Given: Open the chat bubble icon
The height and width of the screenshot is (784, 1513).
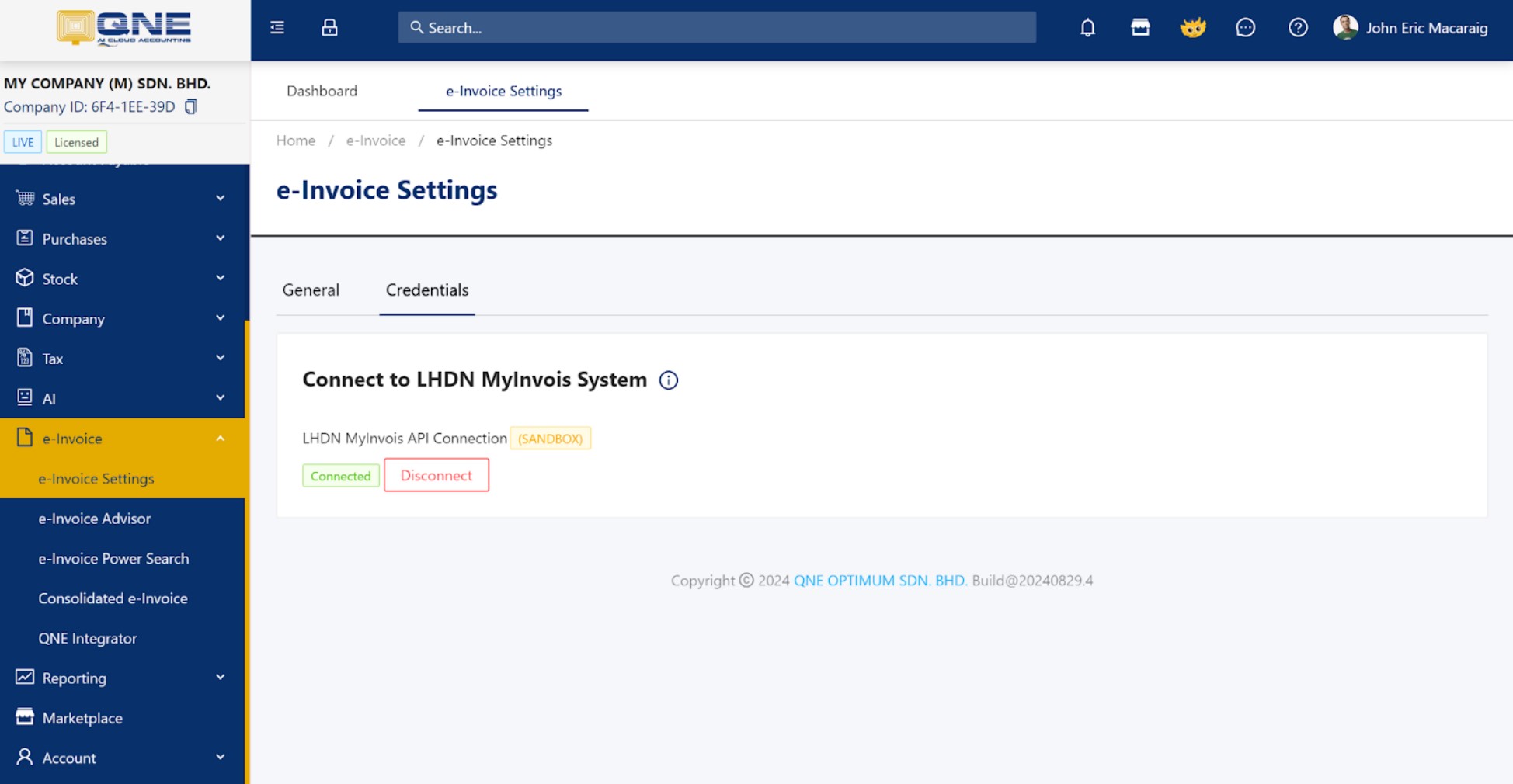Looking at the screenshot, I should pos(1245,28).
